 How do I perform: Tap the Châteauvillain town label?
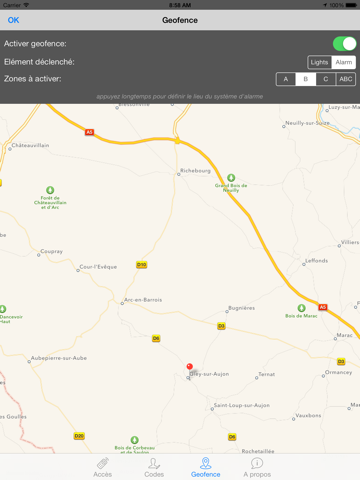point(30,145)
